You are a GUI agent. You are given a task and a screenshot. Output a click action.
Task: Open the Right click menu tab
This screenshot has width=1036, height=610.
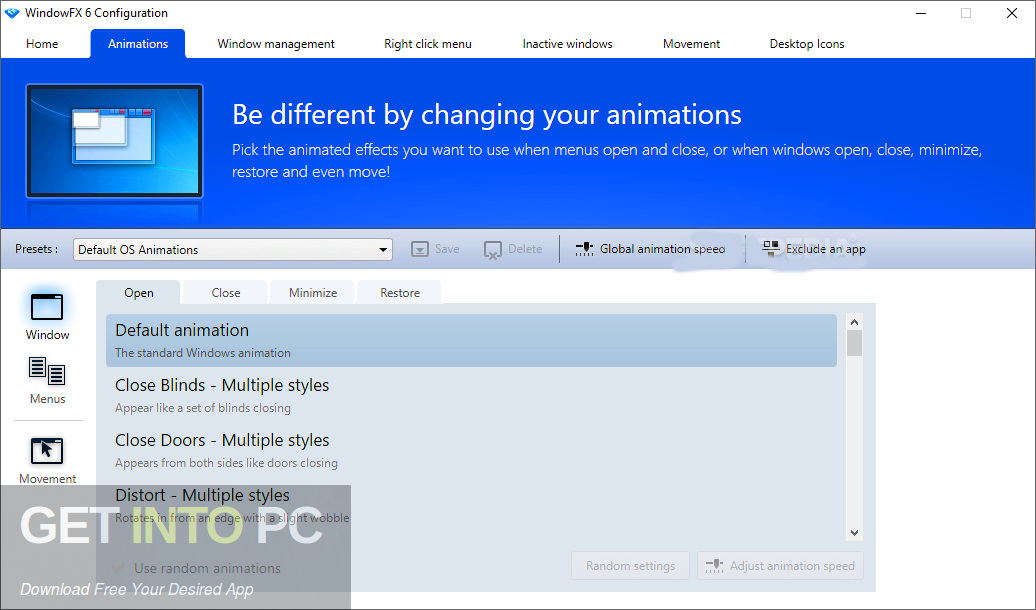[x=427, y=44]
